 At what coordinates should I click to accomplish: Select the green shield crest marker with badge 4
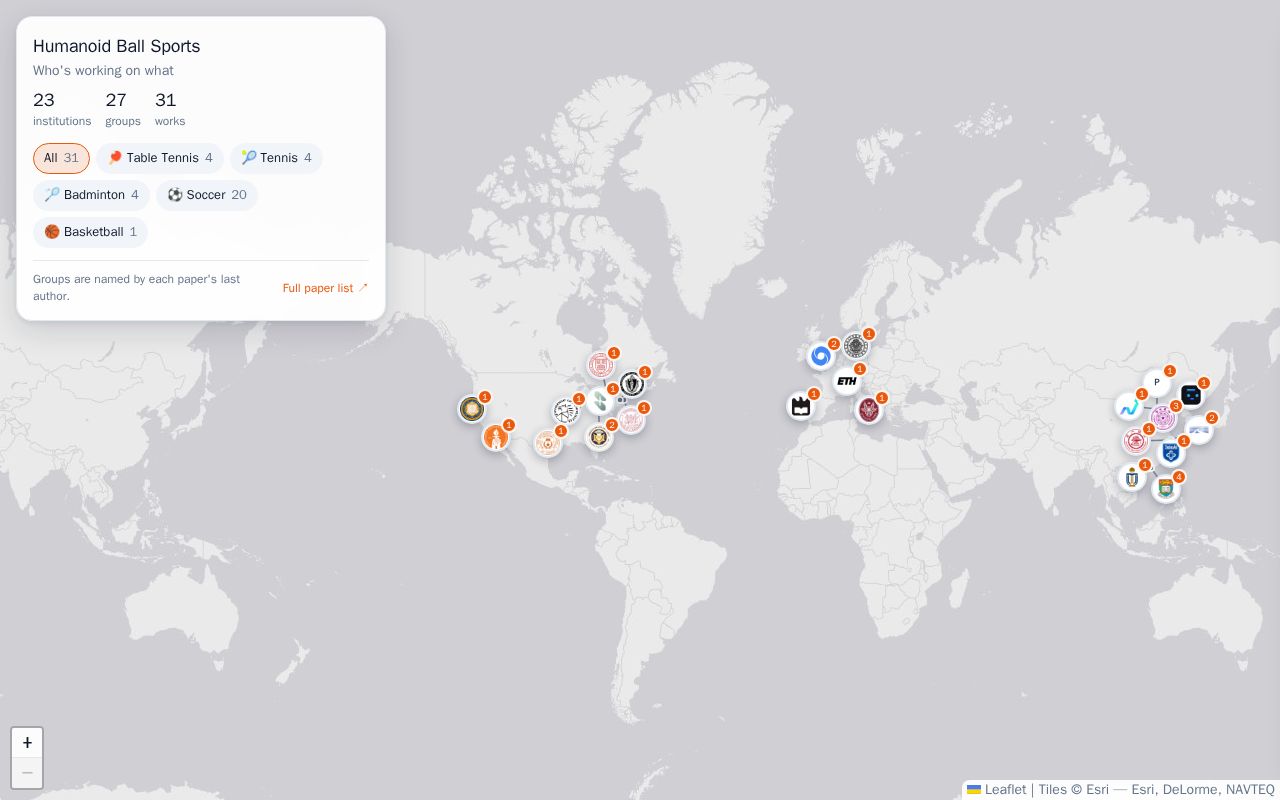pyautogui.click(x=1166, y=489)
